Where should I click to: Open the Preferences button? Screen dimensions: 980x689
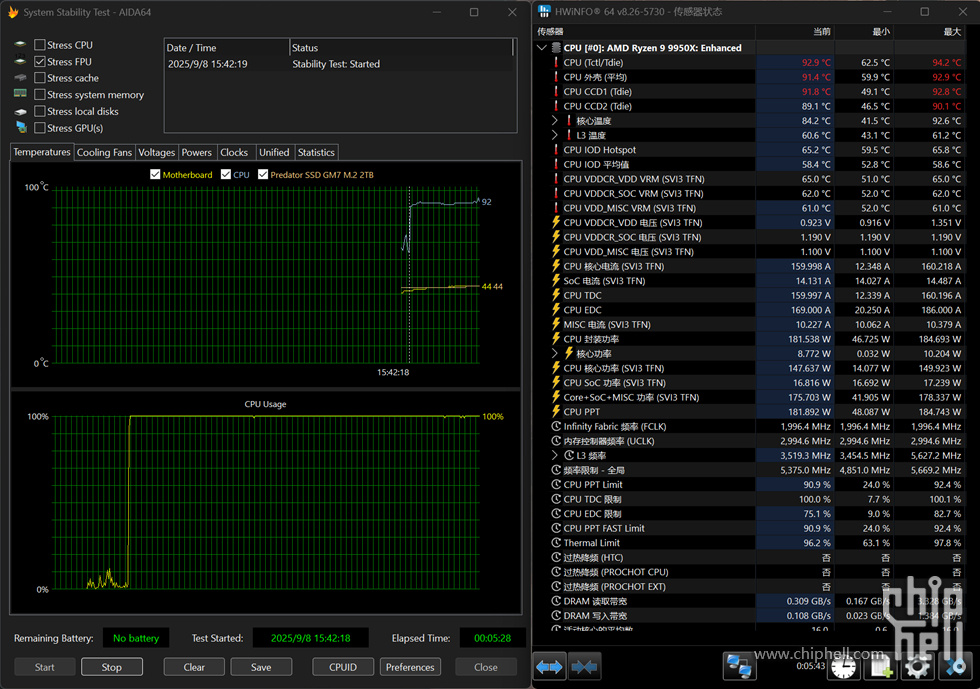(x=410, y=667)
